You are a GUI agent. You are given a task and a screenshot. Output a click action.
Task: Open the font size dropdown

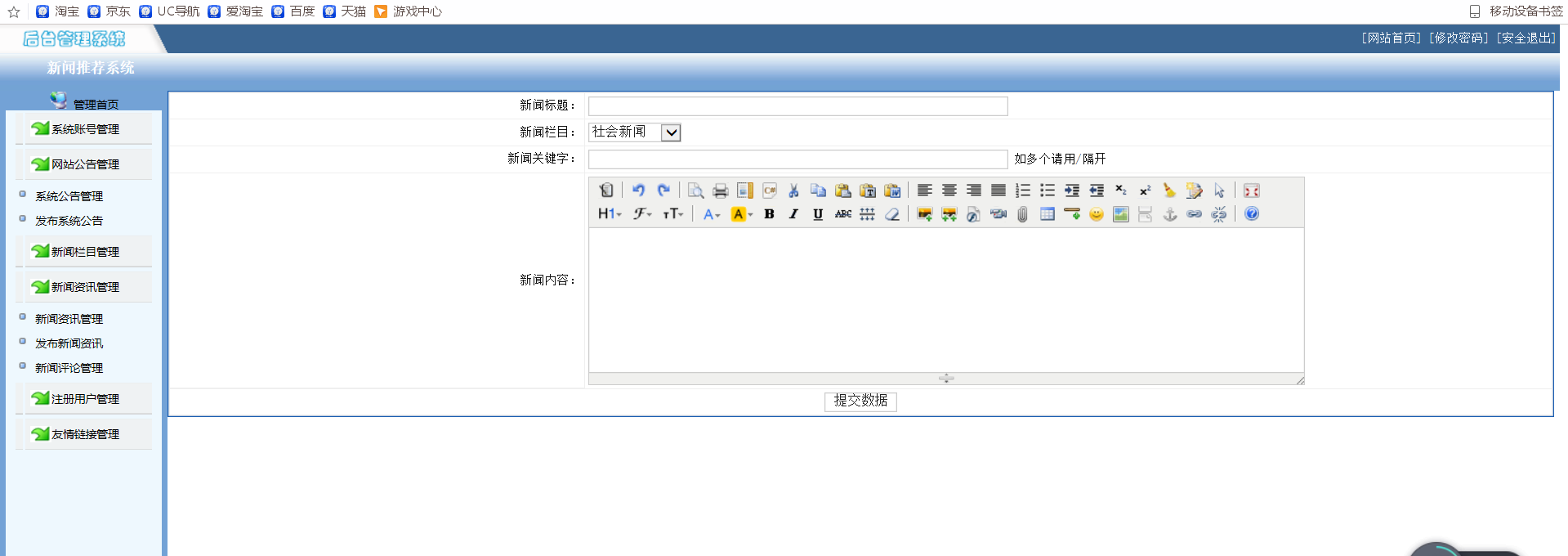(672, 214)
